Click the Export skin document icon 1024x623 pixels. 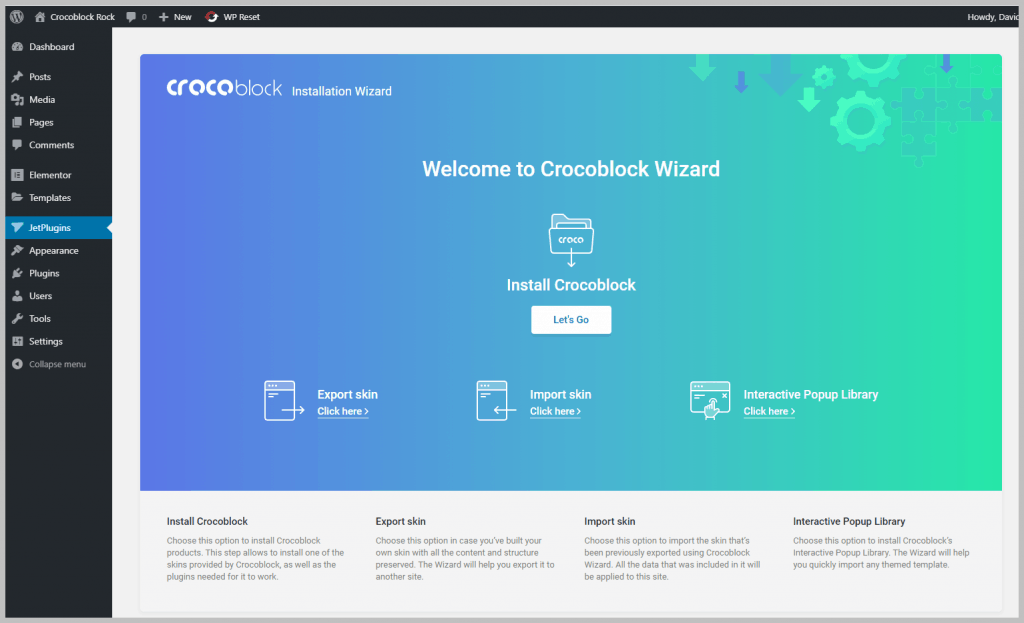(281, 400)
